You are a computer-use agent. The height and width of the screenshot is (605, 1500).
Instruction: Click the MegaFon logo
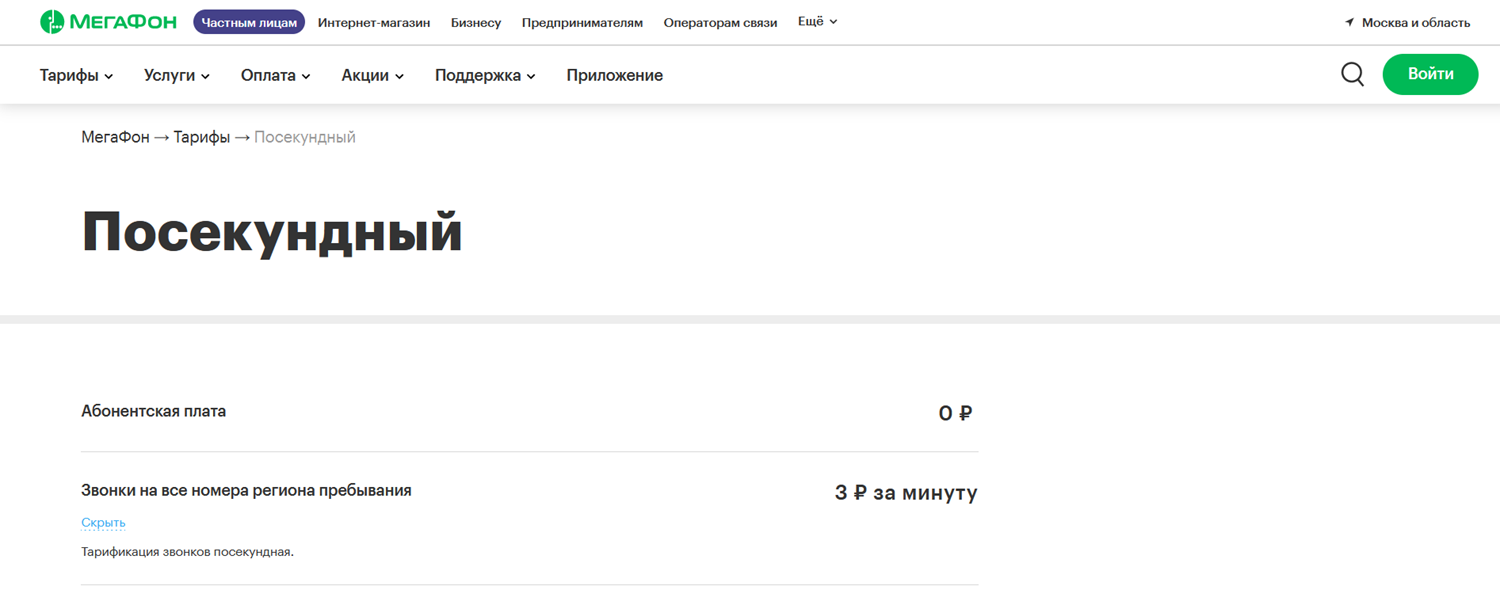pyautogui.click(x=110, y=22)
